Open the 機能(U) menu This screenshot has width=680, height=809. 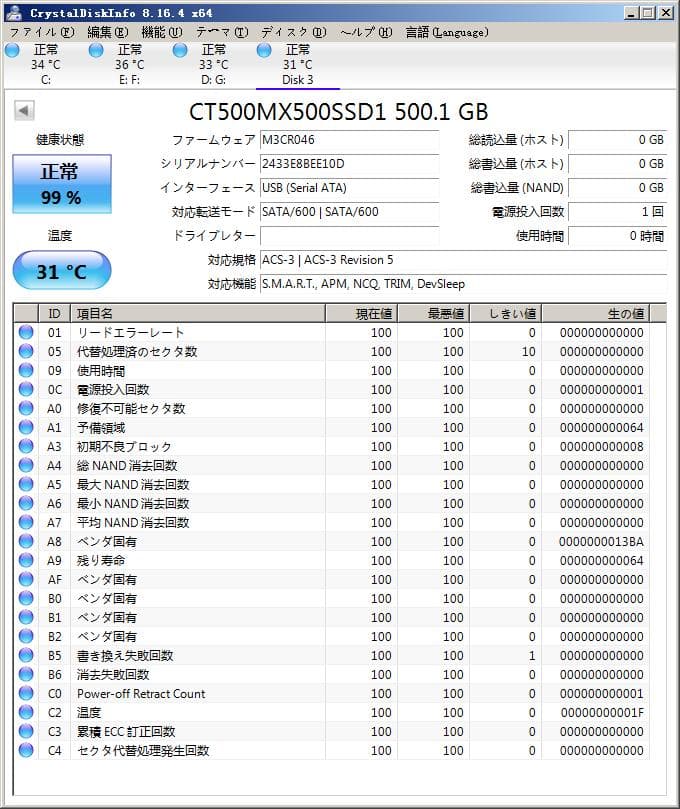[x=161, y=33]
